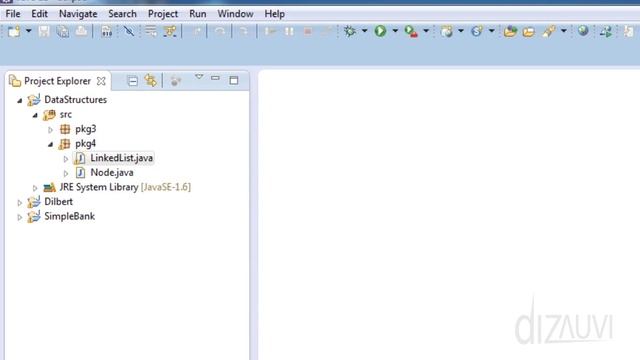
Task: Click the binary 010 build icon
Action: (107, 31)
